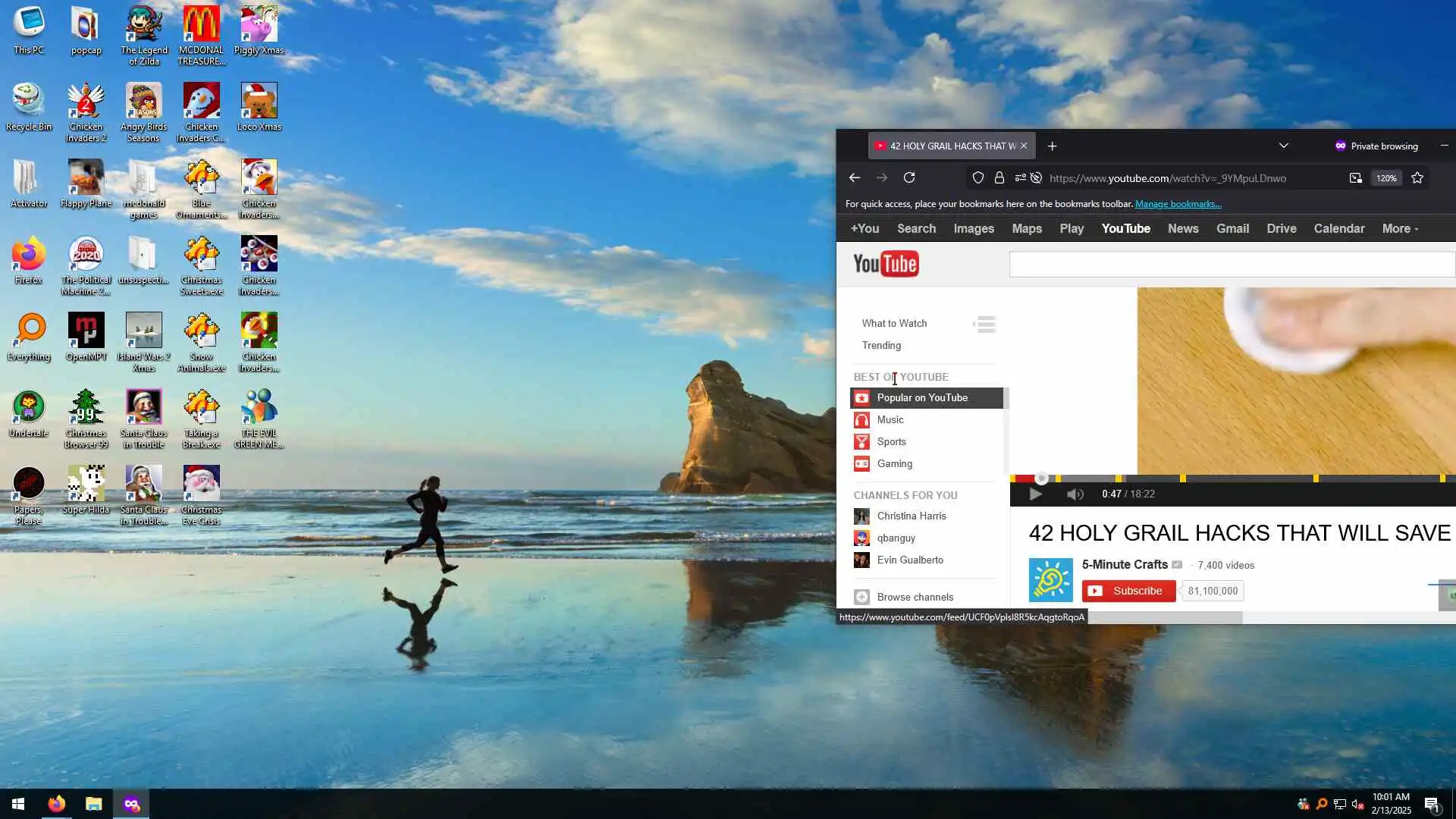Click the Manage bookmarks link
This screenshot has height=819, width=1456.
1178,203
